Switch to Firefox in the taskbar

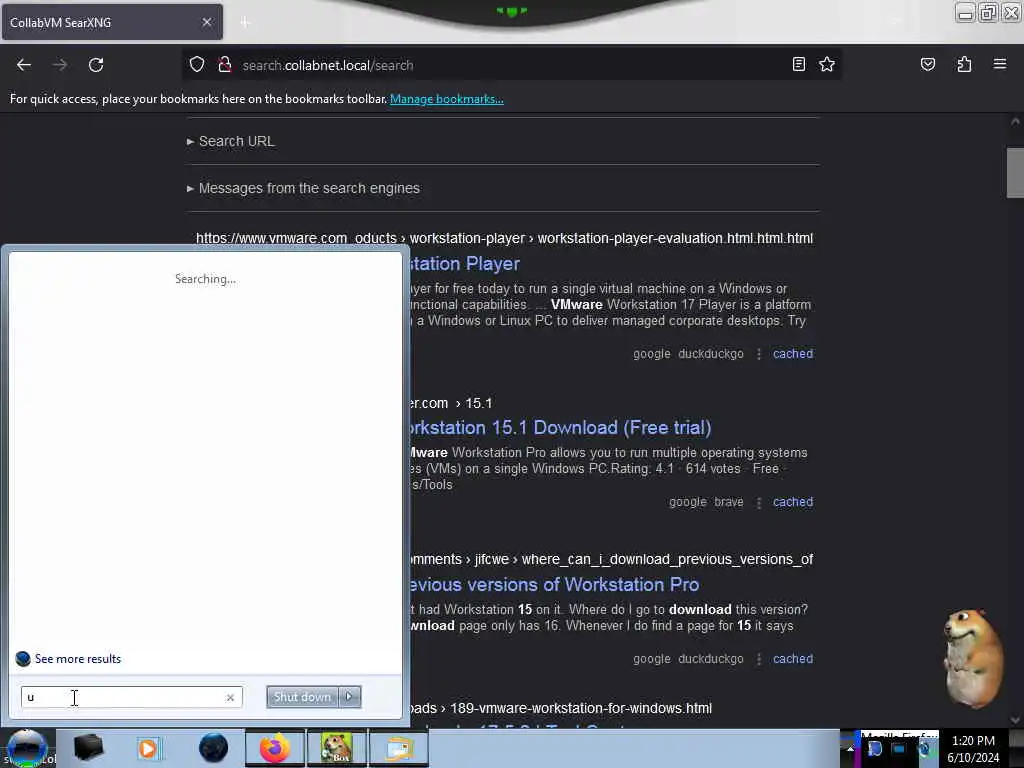[274, 748]
